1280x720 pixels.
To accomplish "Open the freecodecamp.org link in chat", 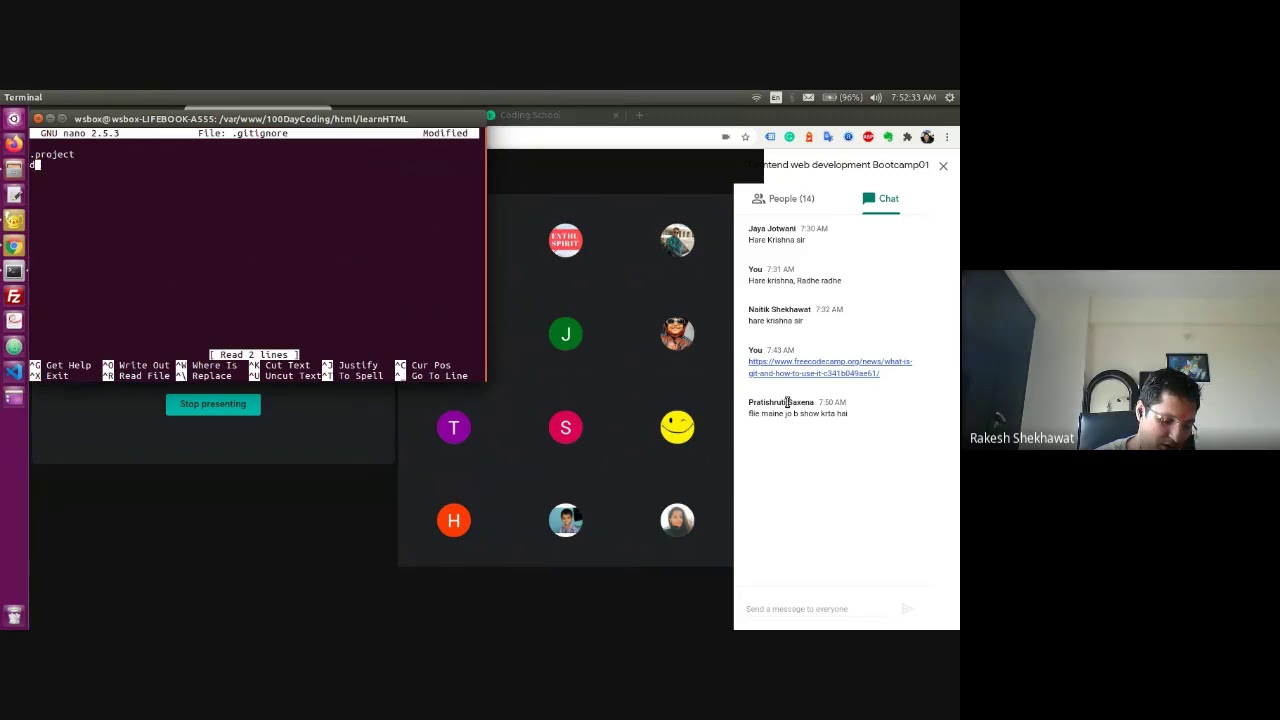I will 830,367.
